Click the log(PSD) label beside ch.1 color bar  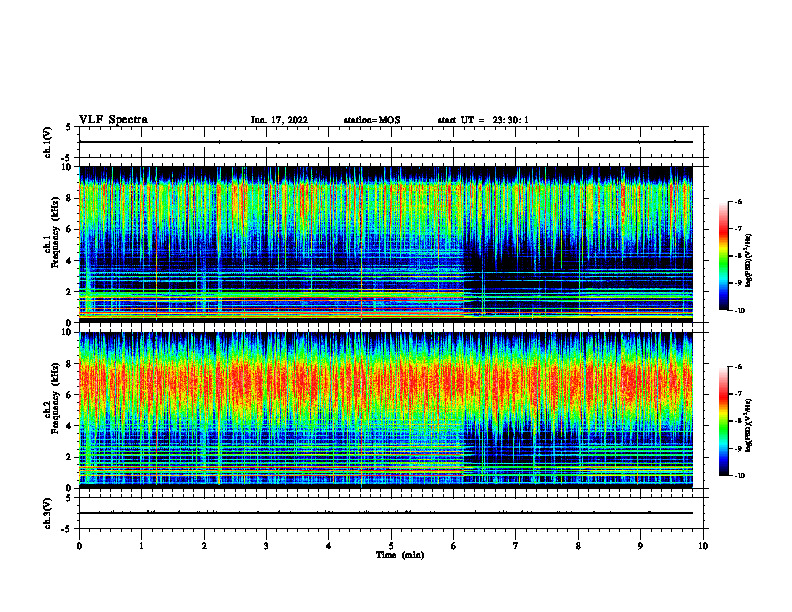(749, 260)
